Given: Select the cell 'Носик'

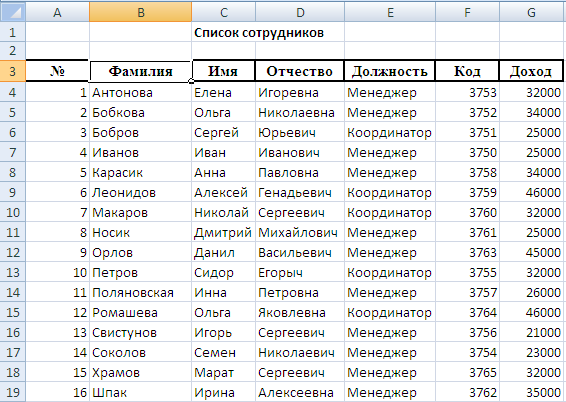Looking at the screenshot, I should [140, 232].
